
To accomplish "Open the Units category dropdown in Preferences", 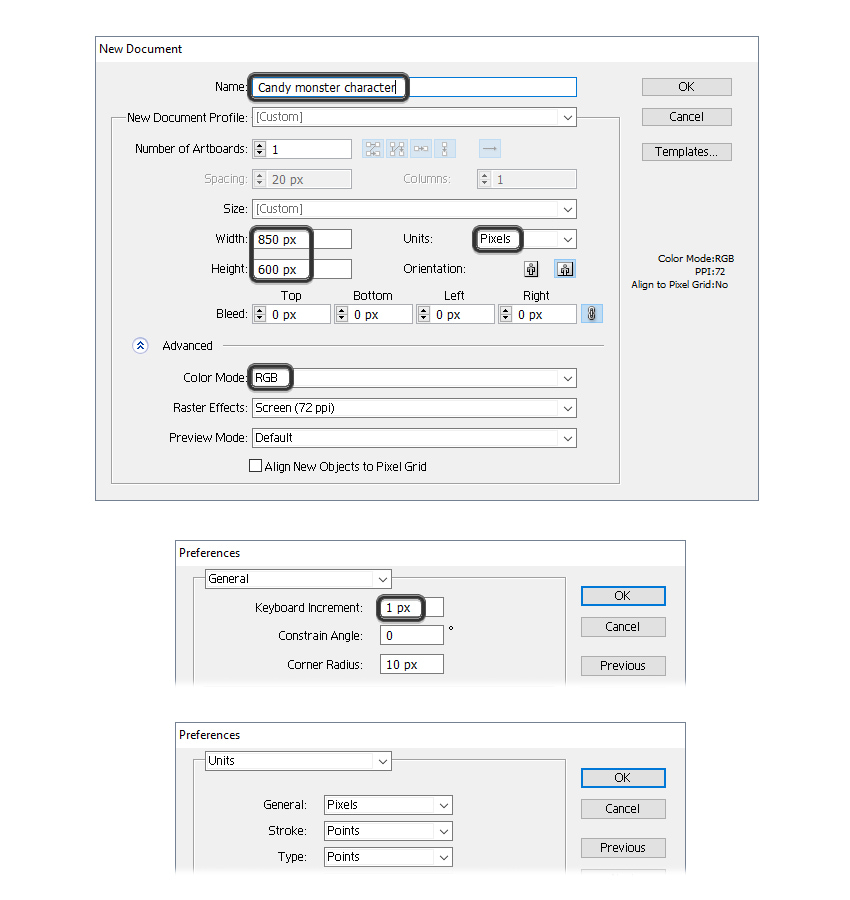I will point(298,761).
